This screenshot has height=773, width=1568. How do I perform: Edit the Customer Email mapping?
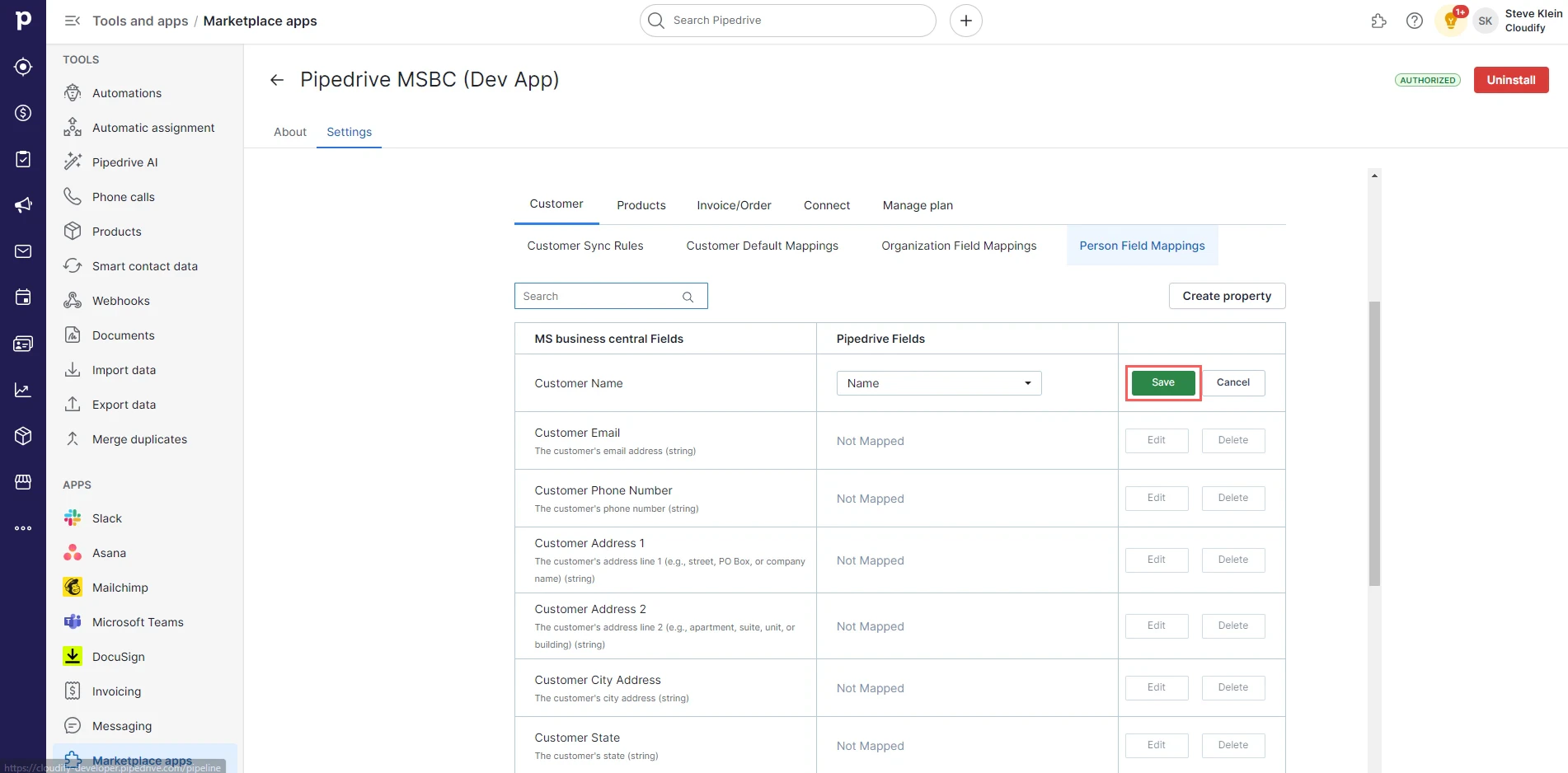point(1157,440)
